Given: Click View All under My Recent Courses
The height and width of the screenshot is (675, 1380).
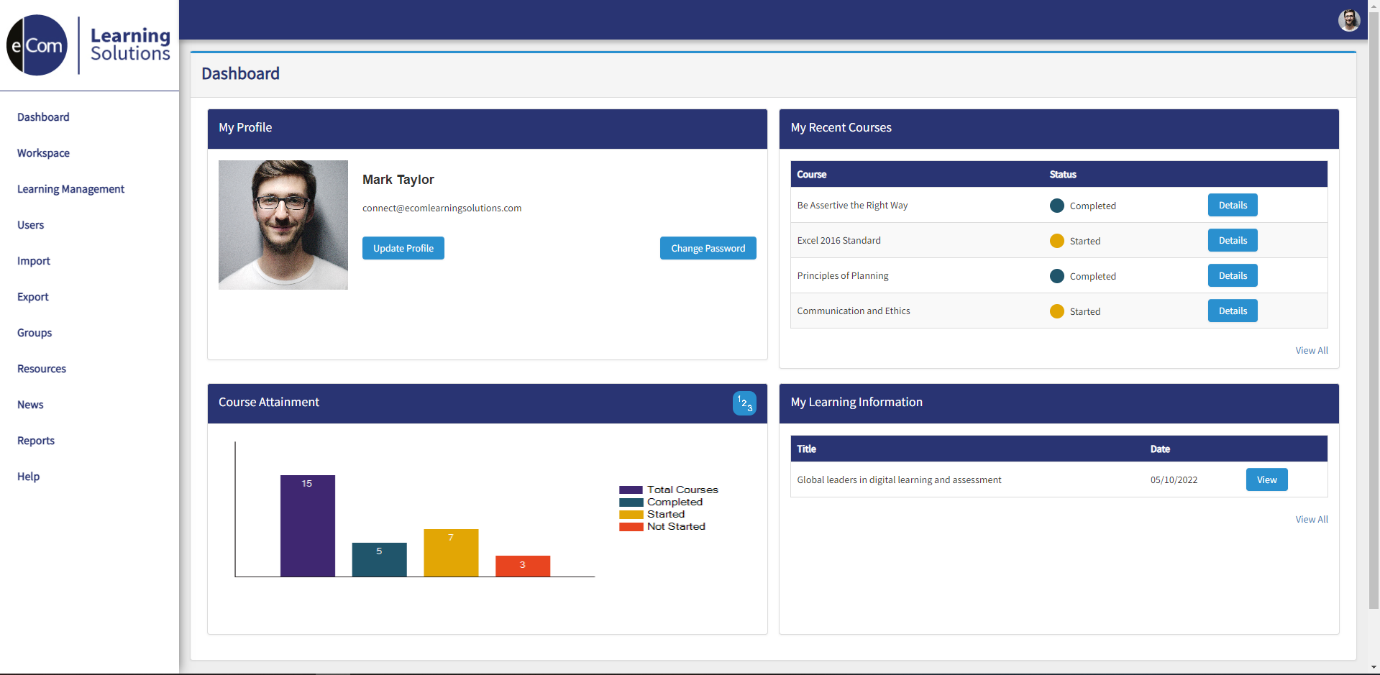Looking at the screenshot, I should (x=1311, y=350).
